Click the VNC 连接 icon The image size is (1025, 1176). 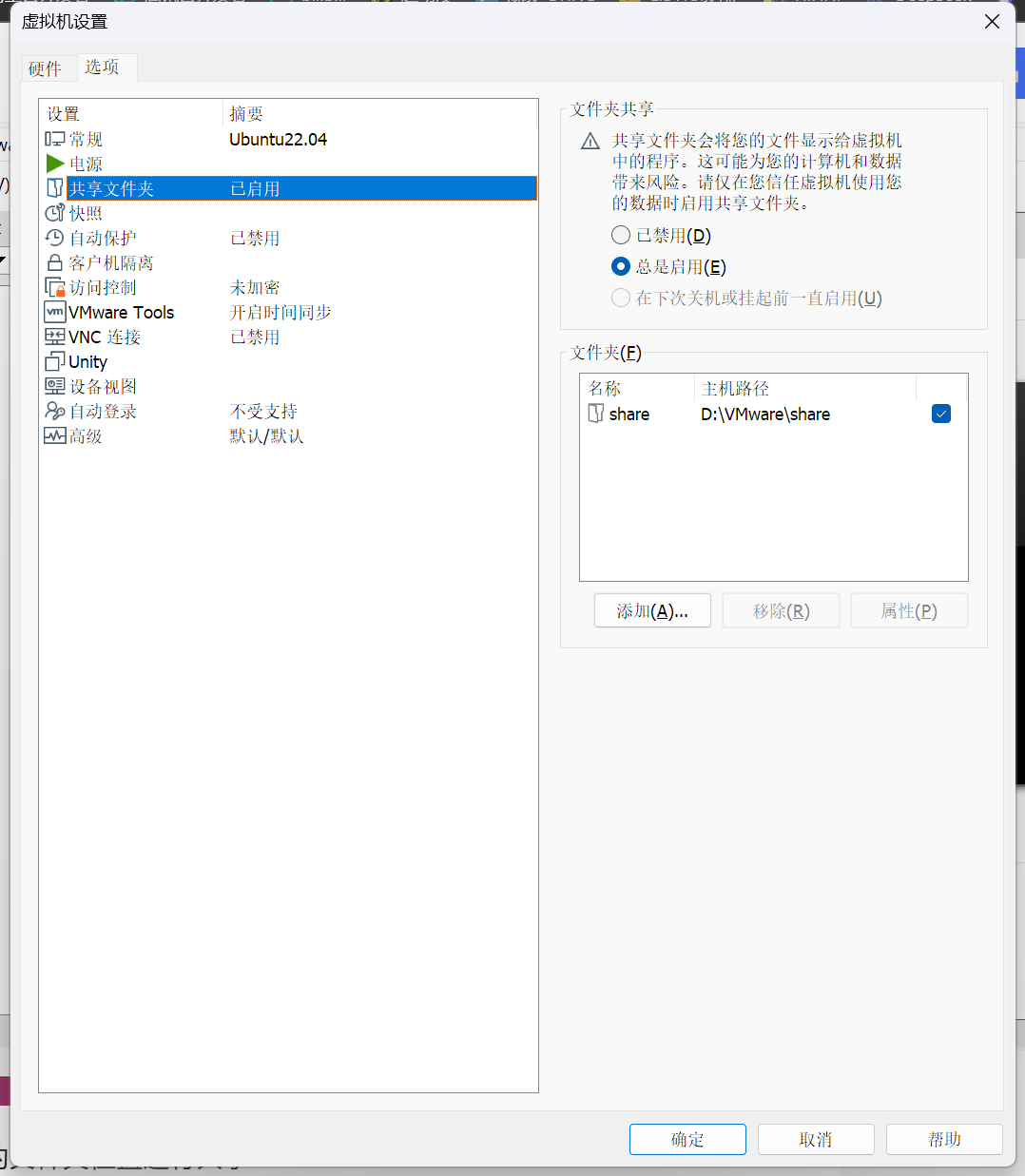click(x=55, y=337)
